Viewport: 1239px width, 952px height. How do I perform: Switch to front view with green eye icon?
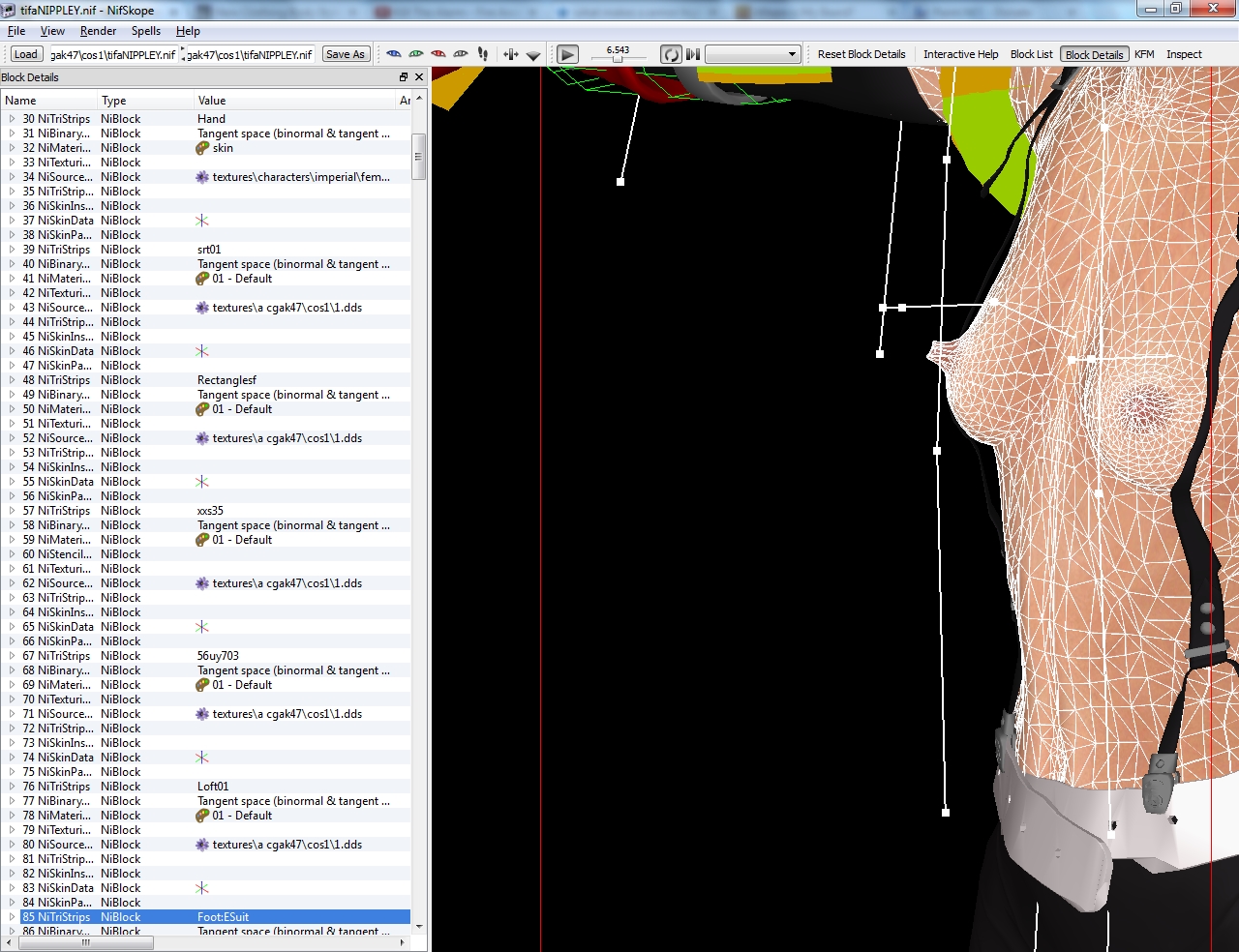416,54
